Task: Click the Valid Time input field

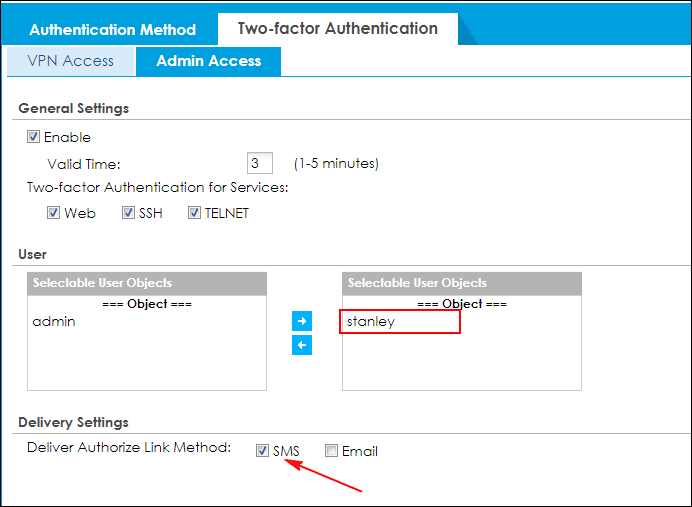Action: [260, 163]
